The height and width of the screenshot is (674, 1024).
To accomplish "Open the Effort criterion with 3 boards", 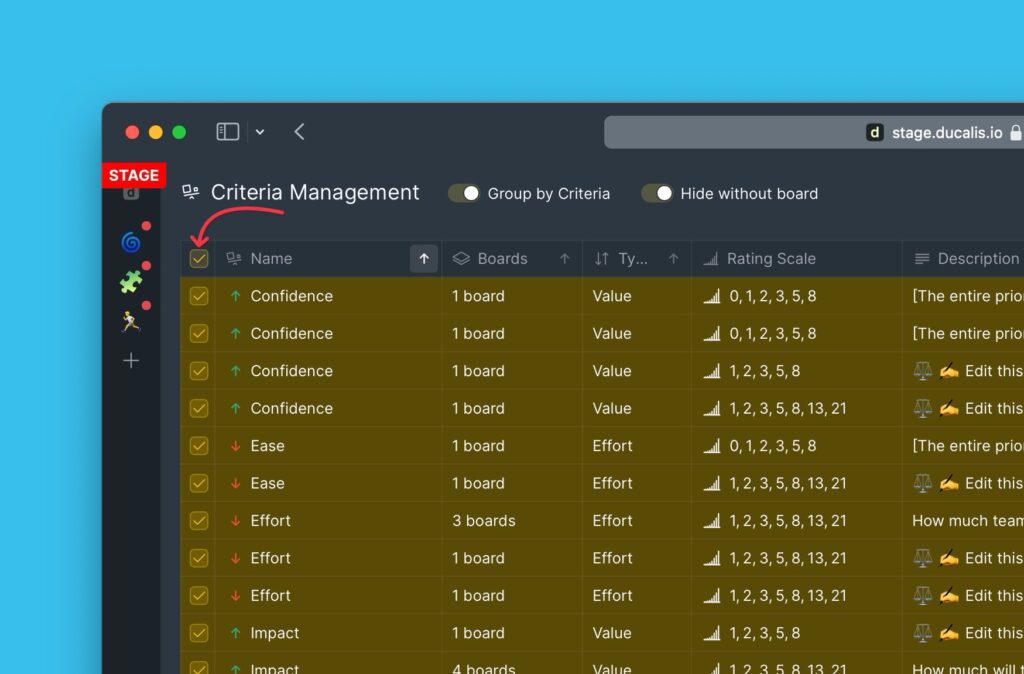I will tap(271, 521).
